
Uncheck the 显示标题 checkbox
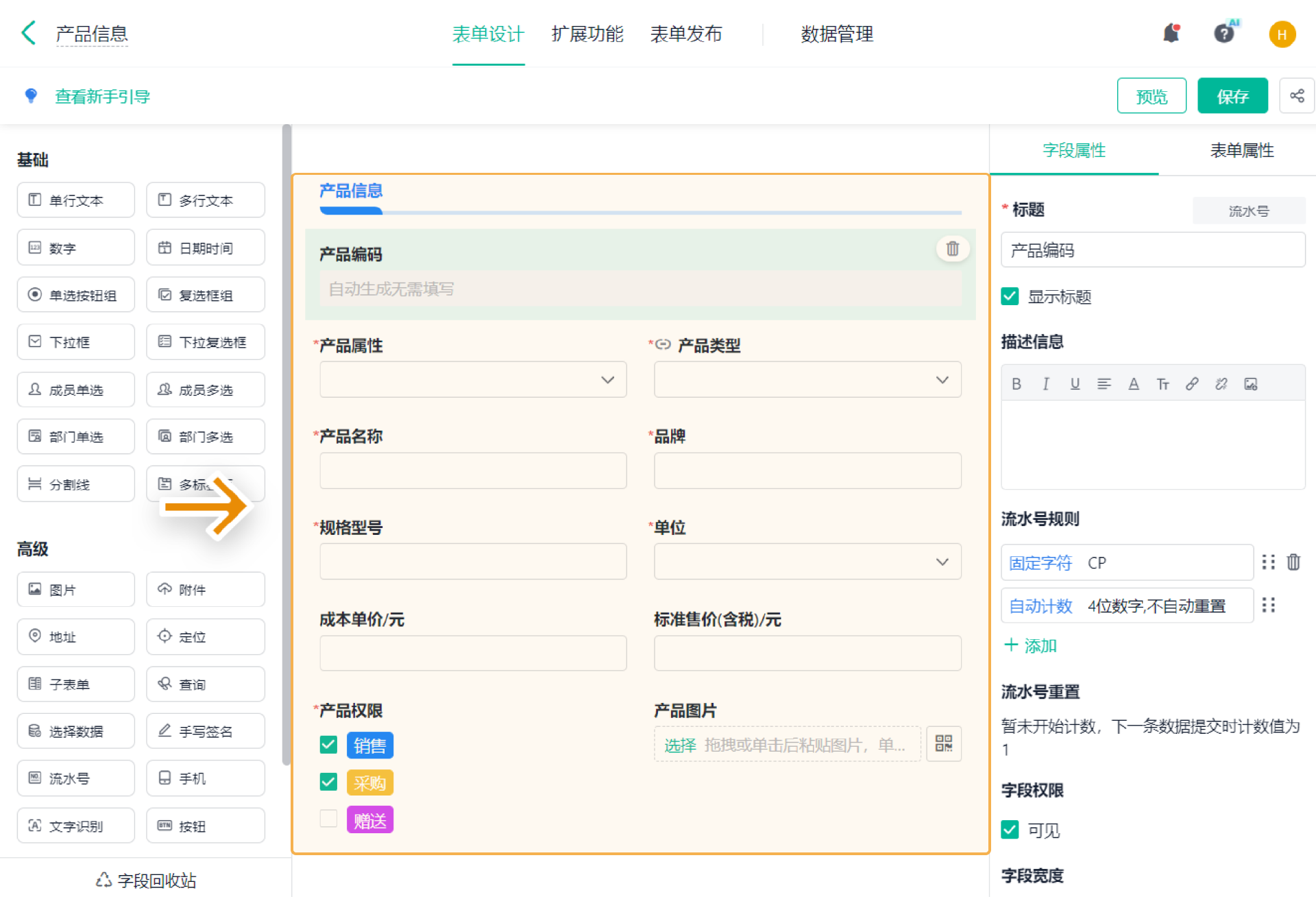tap(1010, 296)
